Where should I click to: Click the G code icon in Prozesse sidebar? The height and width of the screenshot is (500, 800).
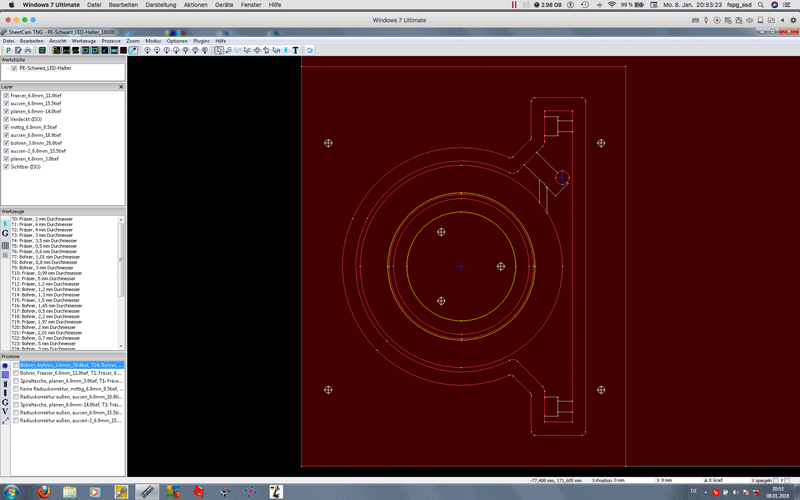coord(5,402)
